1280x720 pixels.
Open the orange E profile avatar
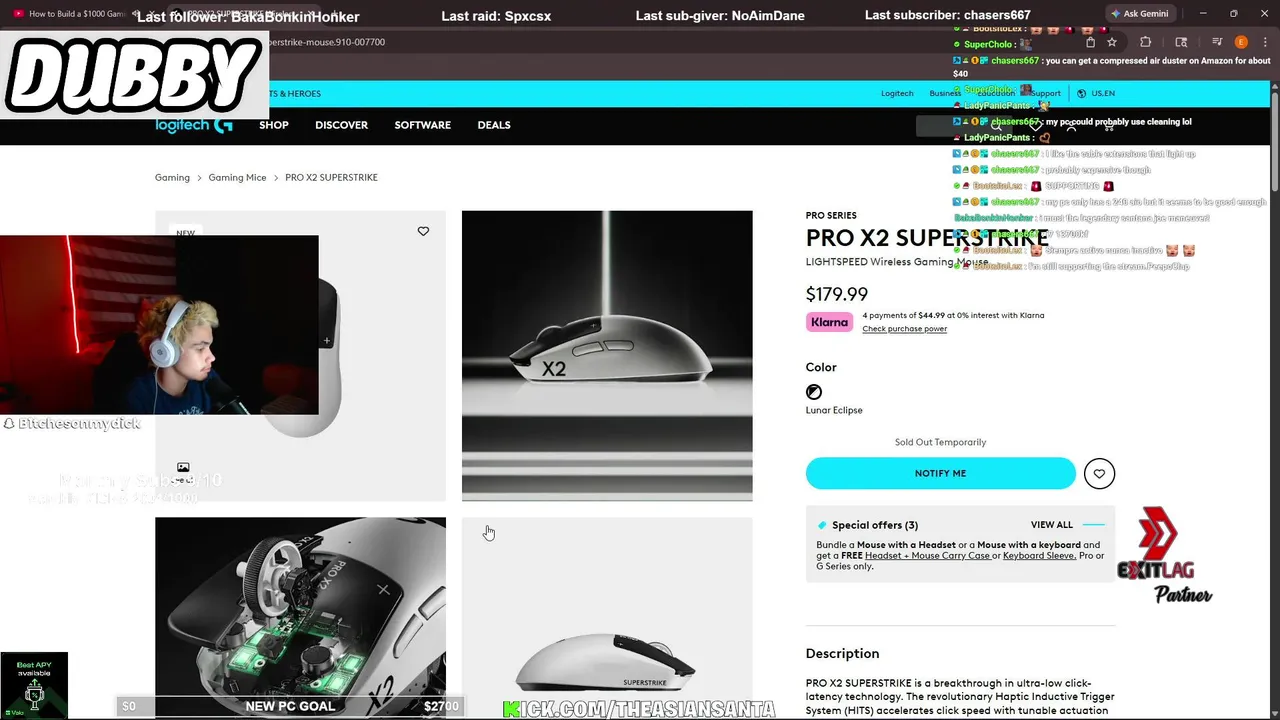[1241, 42]
